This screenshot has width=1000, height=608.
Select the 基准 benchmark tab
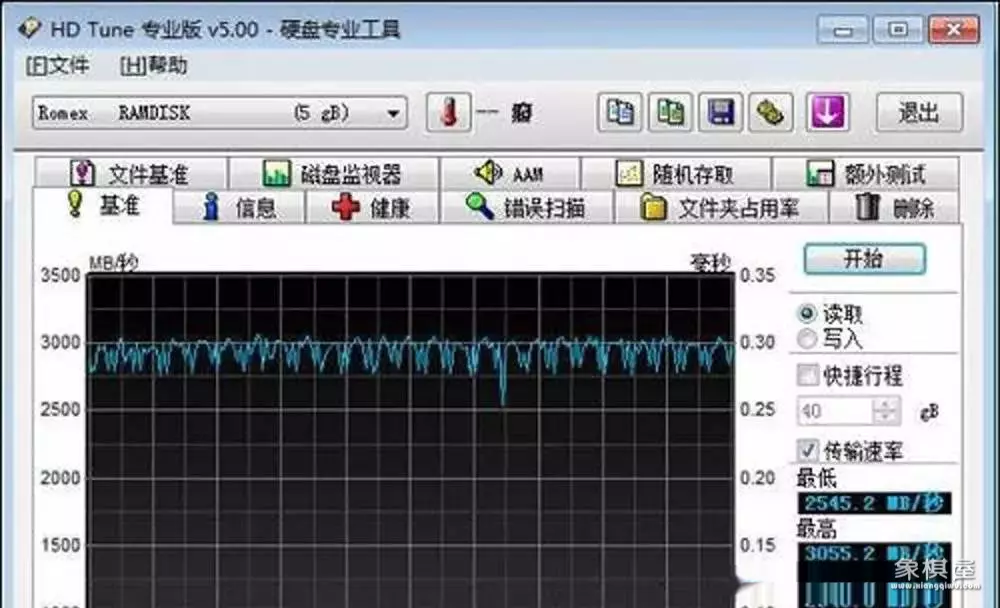pos(103,205)
